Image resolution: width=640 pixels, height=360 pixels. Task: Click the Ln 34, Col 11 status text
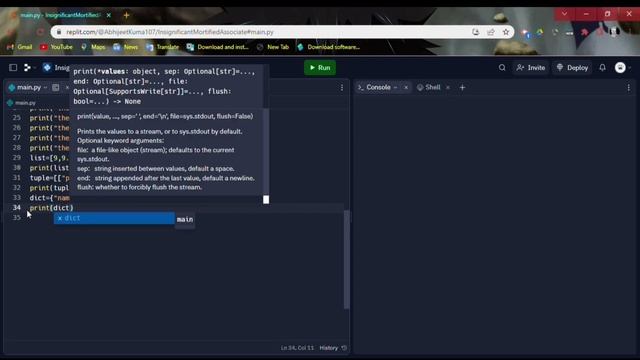point(297,348)
